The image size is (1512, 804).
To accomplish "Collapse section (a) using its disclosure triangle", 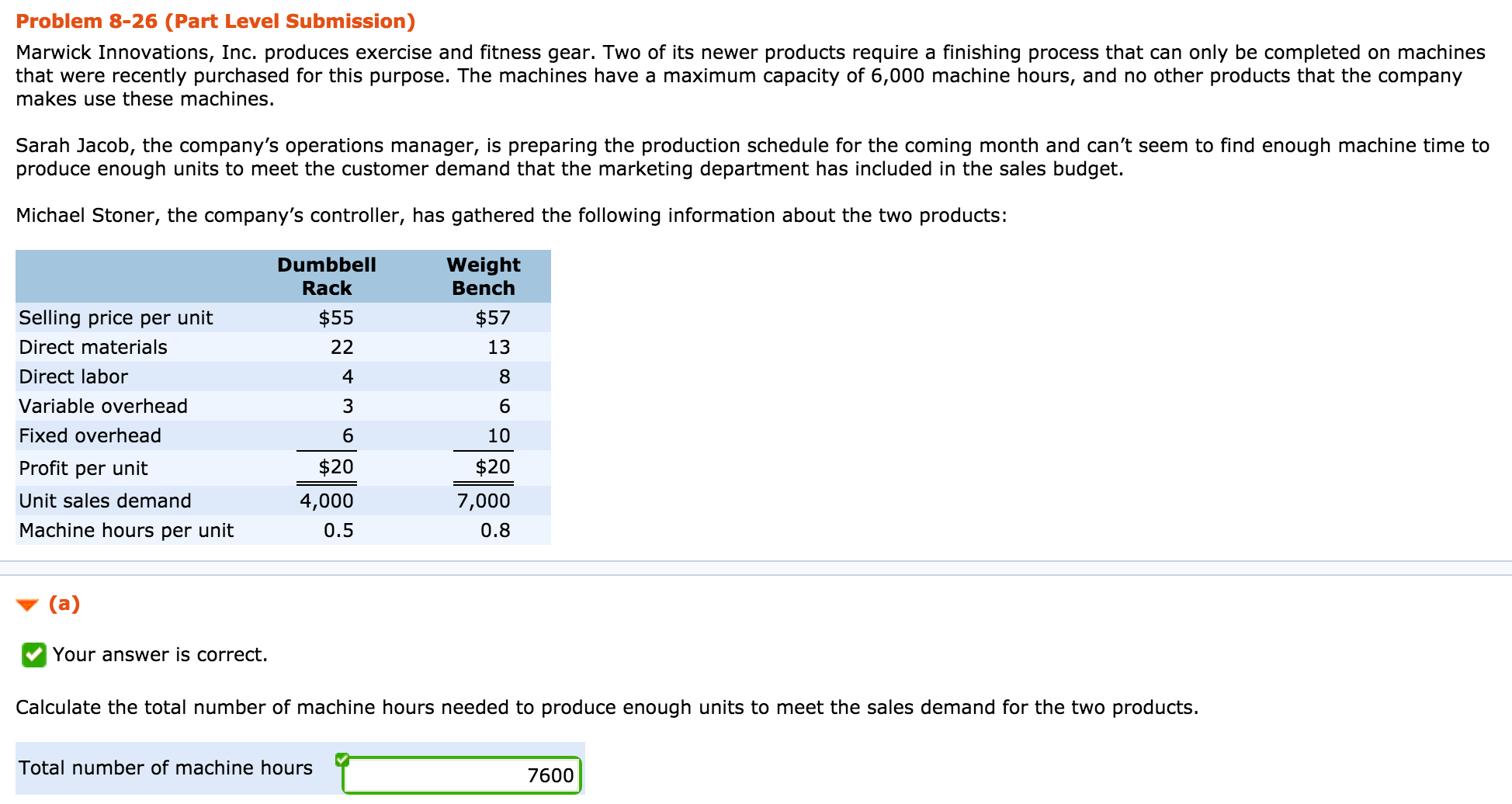I will click(28, 605).
